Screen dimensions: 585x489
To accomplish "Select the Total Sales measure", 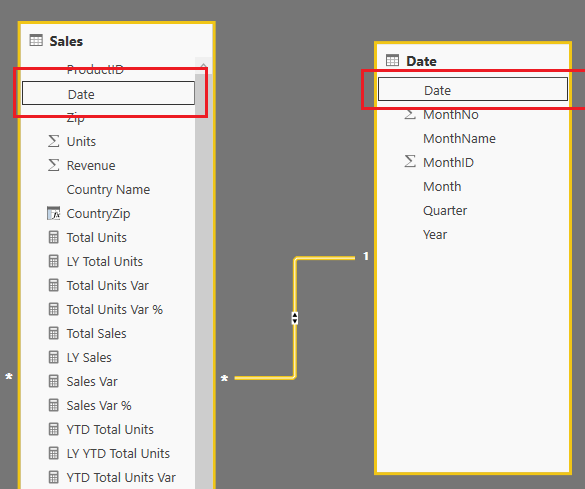I will pyautogui.click(x=96, y=333).
